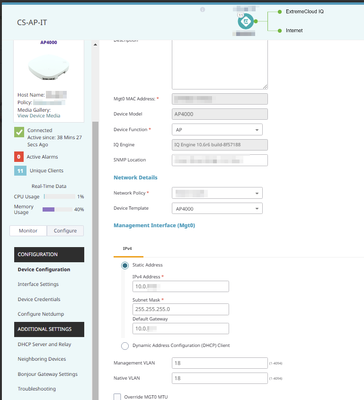The height and width of the screenshot is (400, 364).
Task: Open the blue Unique Clients count badge
Action: tap(20, 171)
